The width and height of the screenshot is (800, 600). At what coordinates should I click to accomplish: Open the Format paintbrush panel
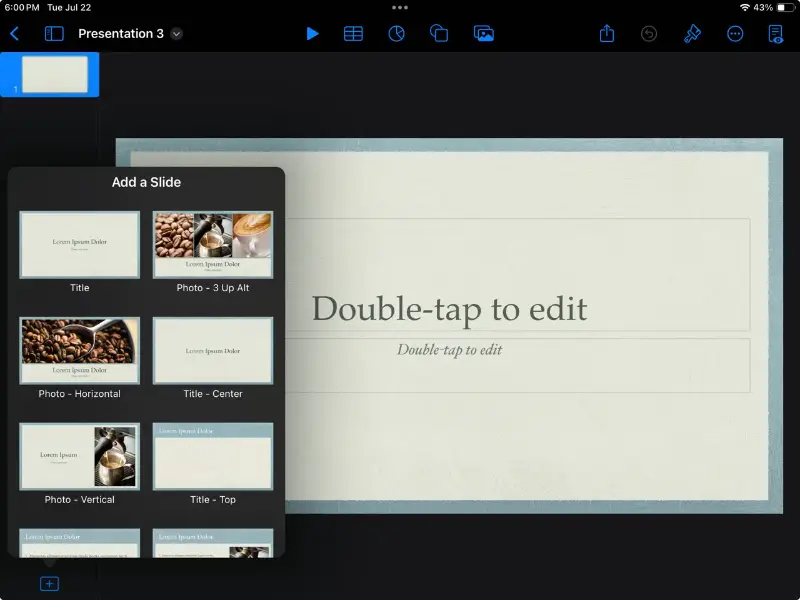[692, 34]
